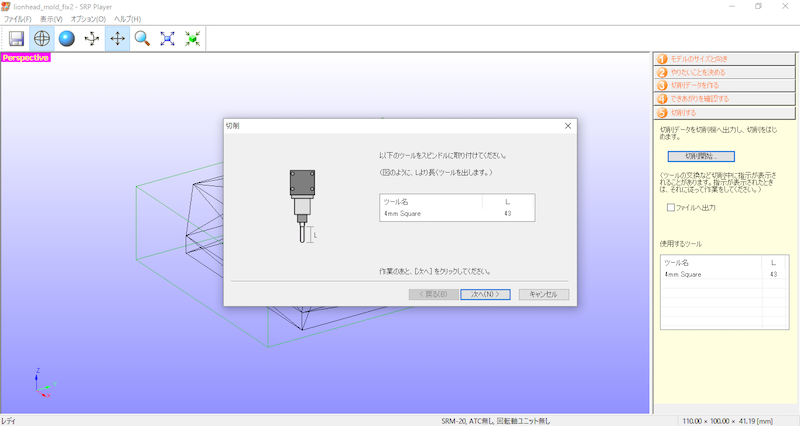Collapse step 5 切削する panel
Image resolution: width=800 pixels, height=426 pixels.
click(x=724, y=113)
